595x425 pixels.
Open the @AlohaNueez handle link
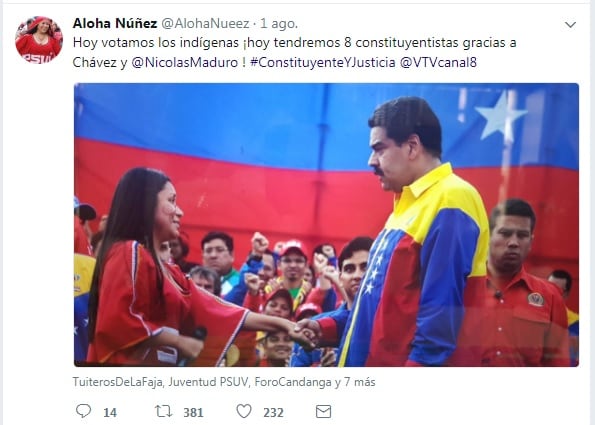click(205, 24)
